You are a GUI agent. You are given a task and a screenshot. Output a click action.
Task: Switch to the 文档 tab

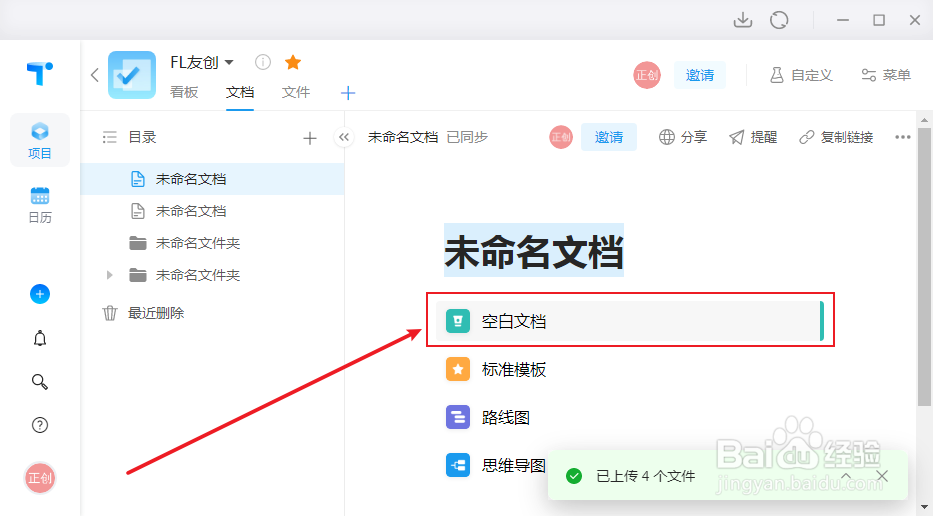coord(240,92)
